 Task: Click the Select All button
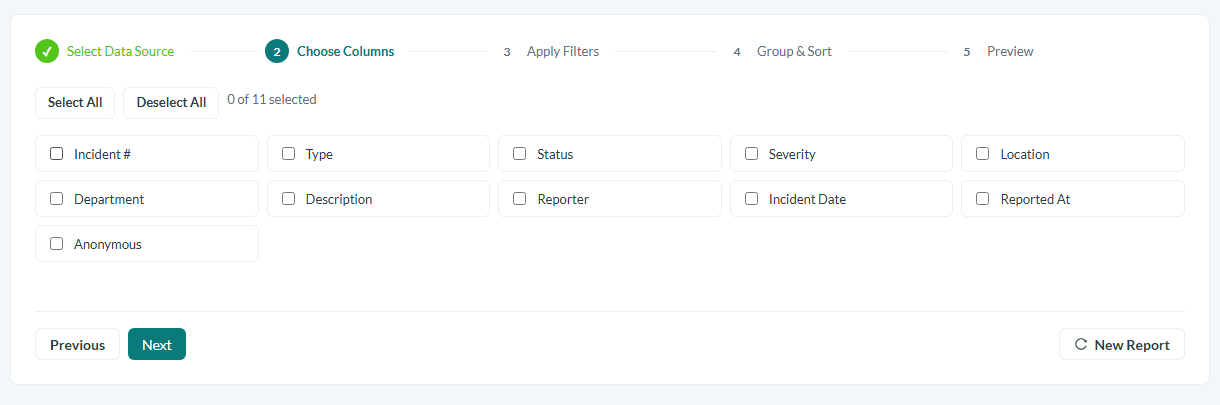click(x=75, y=103)
